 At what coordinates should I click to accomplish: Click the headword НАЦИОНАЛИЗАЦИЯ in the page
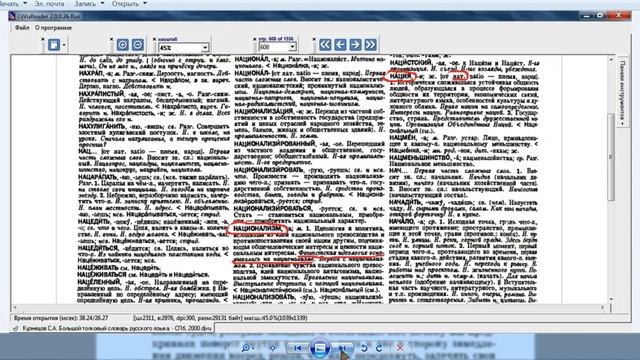pos(264,111)
